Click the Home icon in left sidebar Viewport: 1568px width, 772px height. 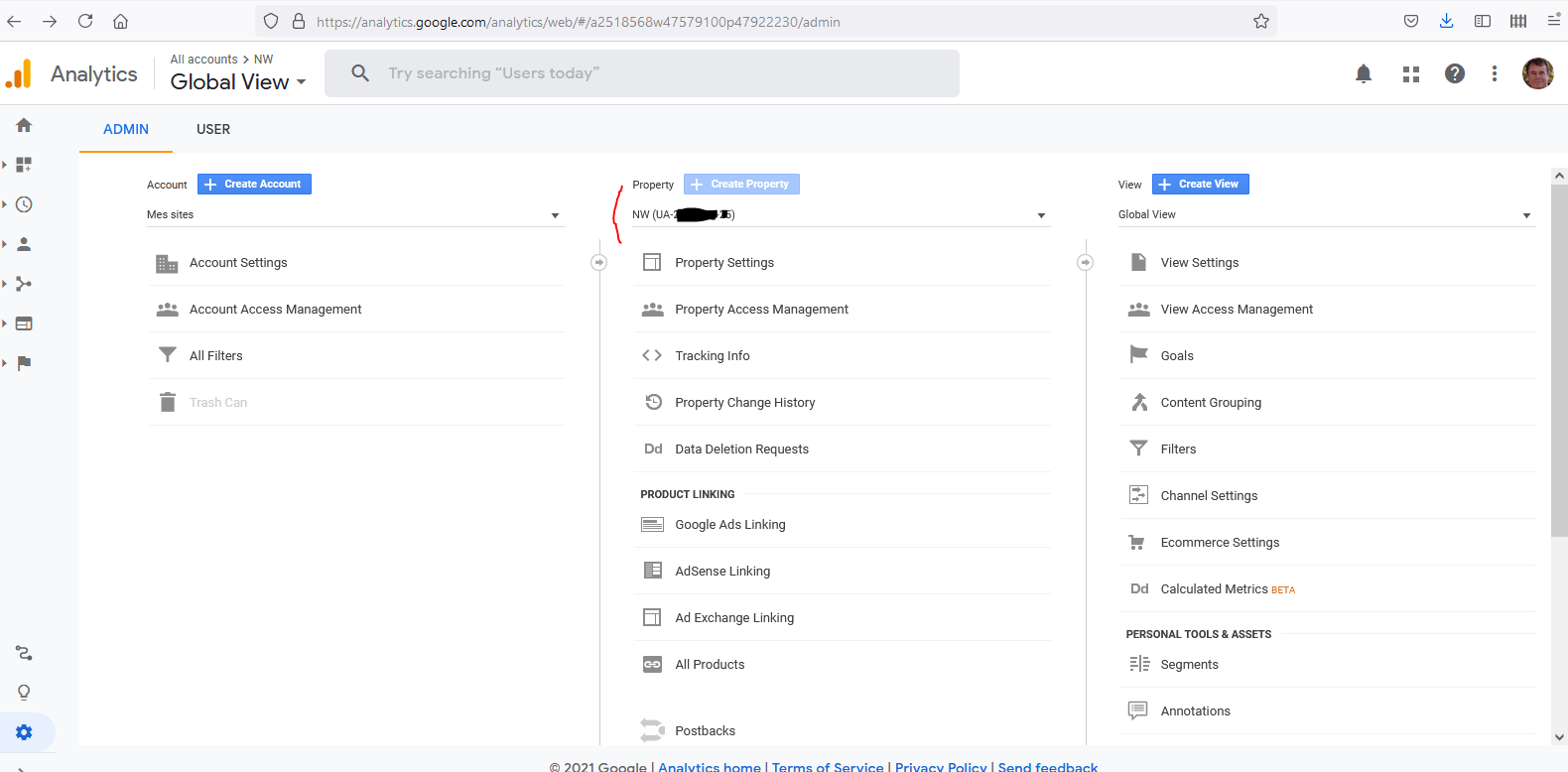pos(24,125)
